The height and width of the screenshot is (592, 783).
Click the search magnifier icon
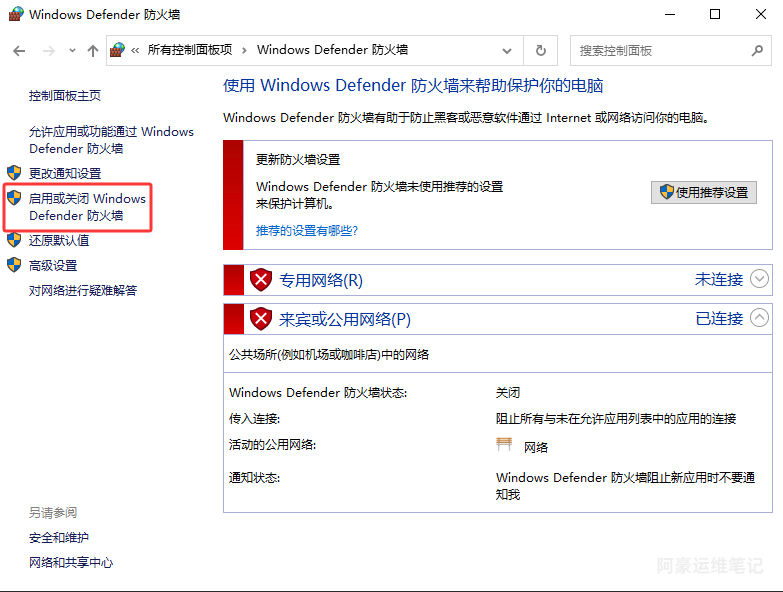point(757,50)
